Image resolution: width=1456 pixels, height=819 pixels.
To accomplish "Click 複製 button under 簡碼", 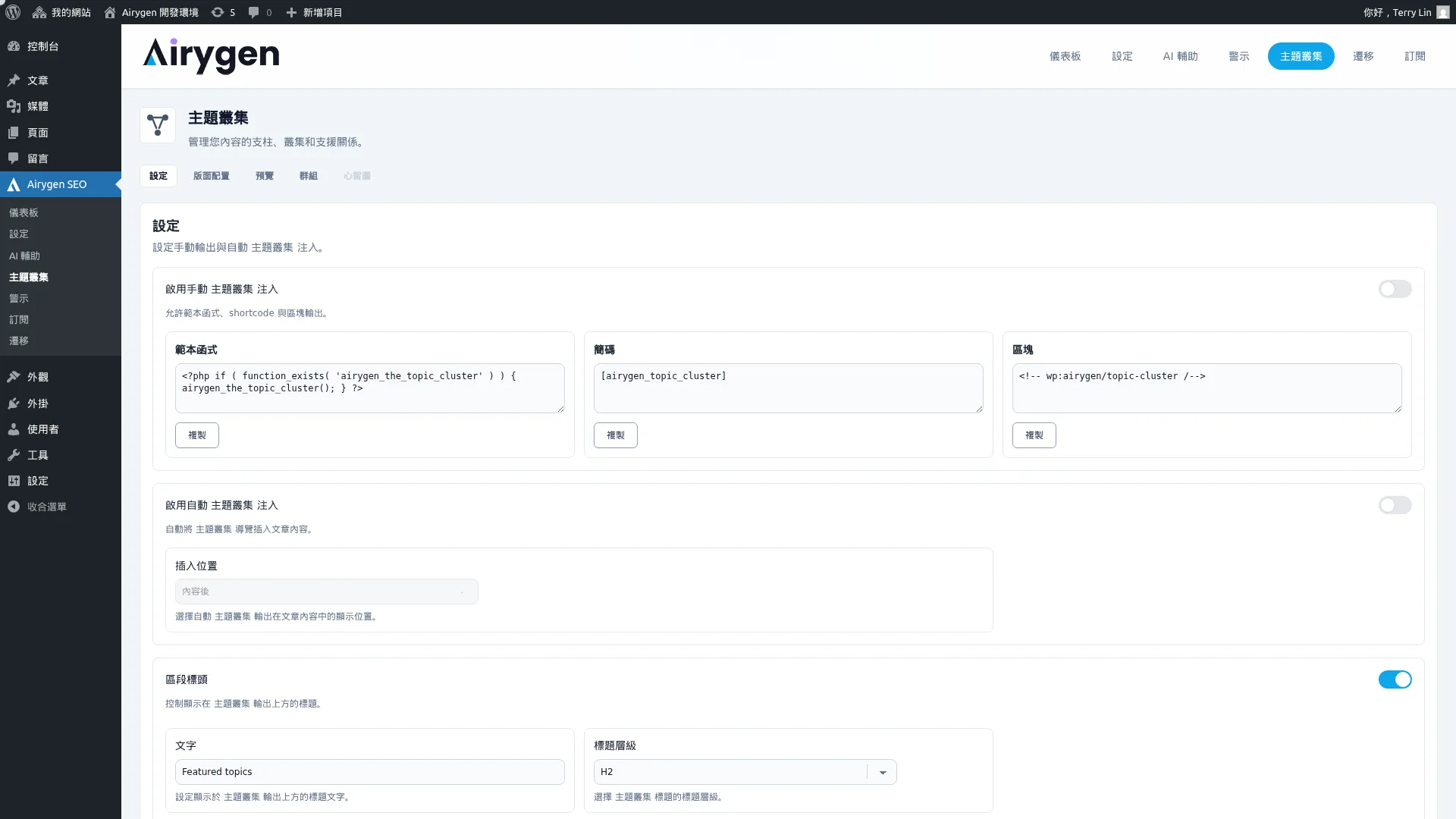I will pos(615,435).
